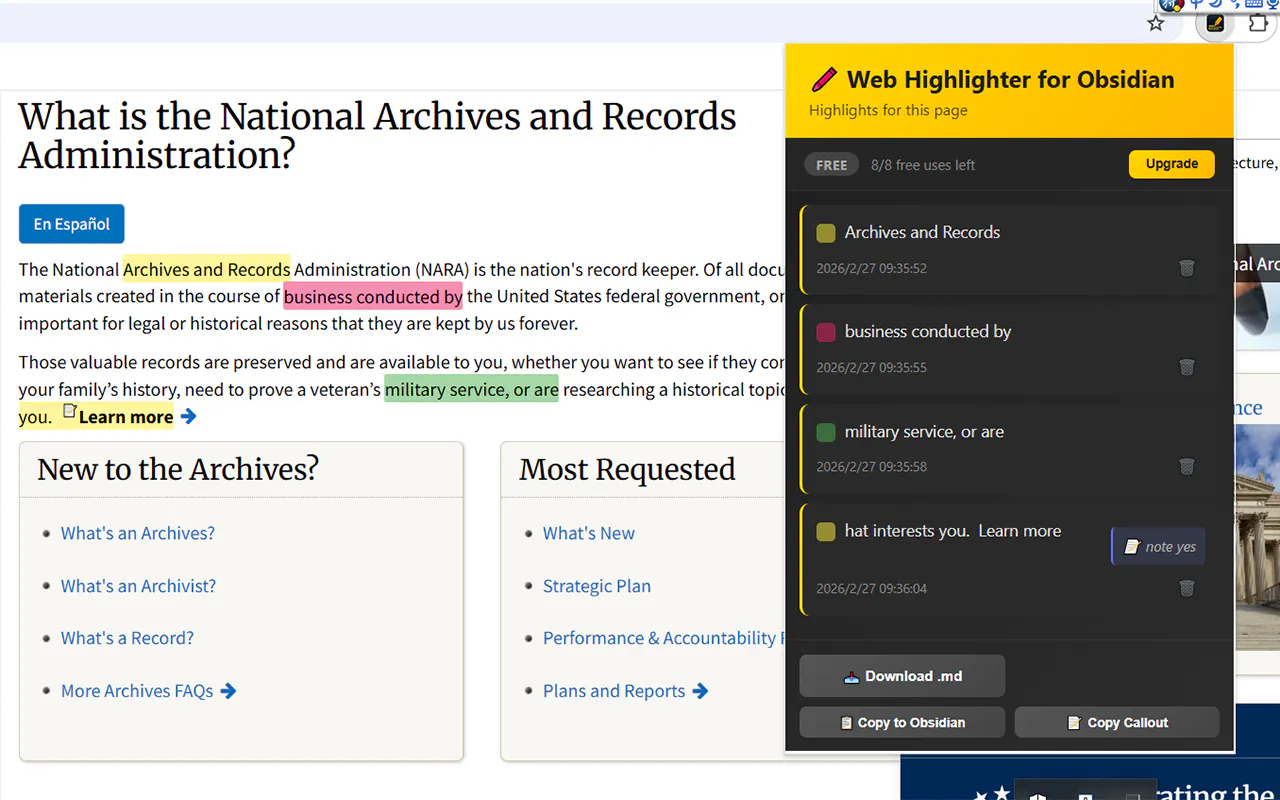Click green-highlighted 'military service, or are' on page

click(472, 390)
